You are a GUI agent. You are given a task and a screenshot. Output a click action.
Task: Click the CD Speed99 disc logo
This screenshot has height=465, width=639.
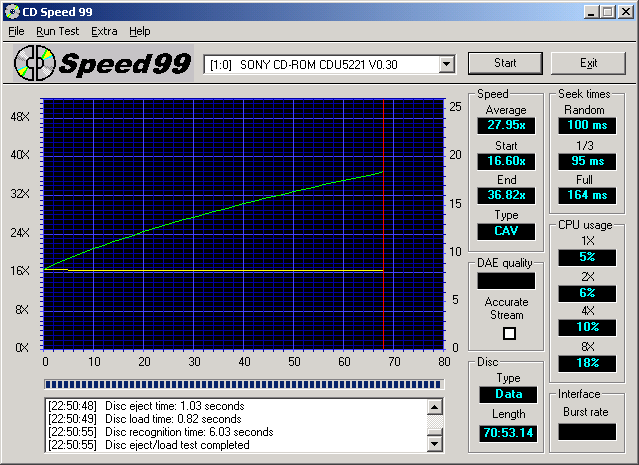(34, 63)
